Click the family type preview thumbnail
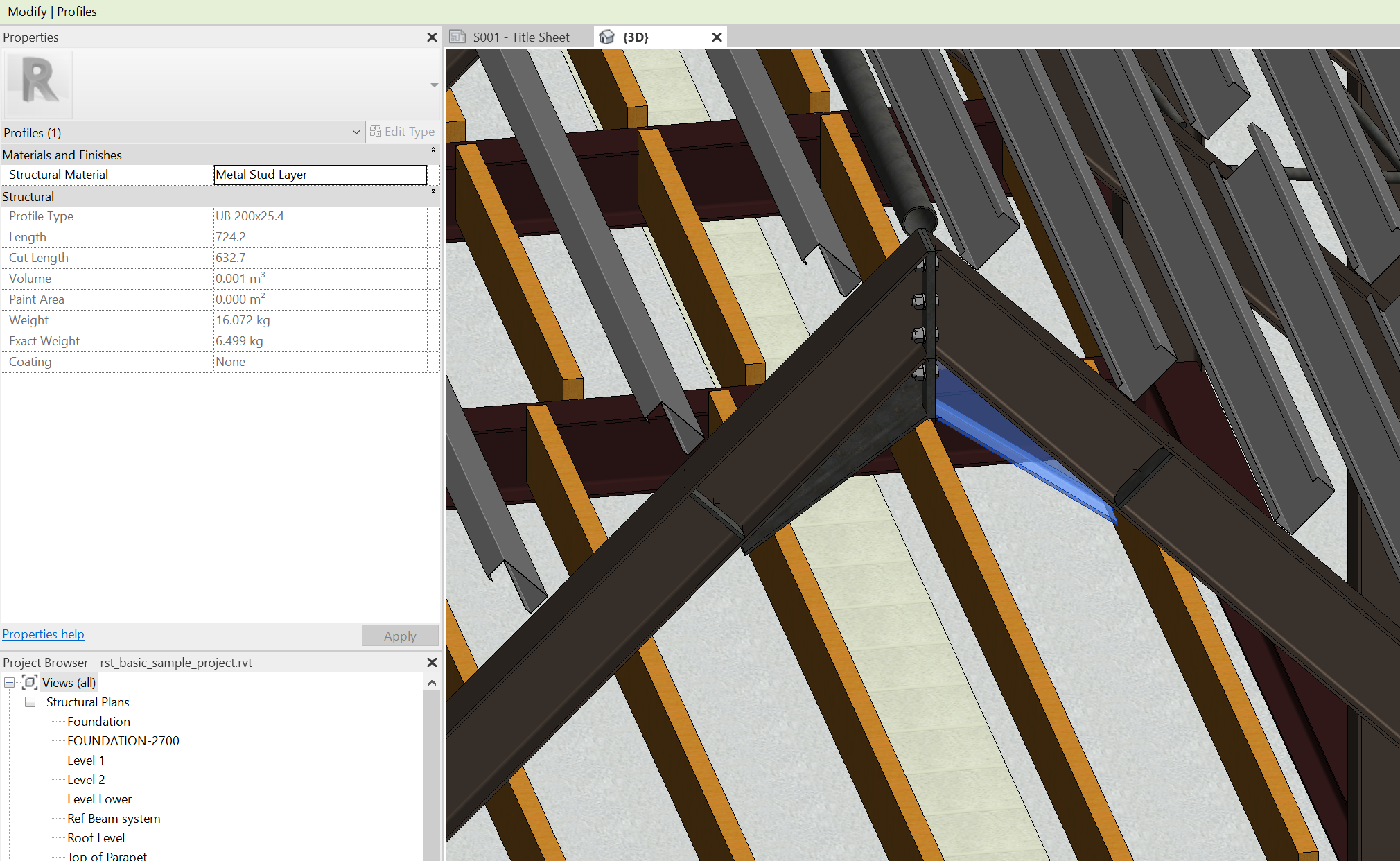Screen dimensions: 1400x861 [37, 84]
